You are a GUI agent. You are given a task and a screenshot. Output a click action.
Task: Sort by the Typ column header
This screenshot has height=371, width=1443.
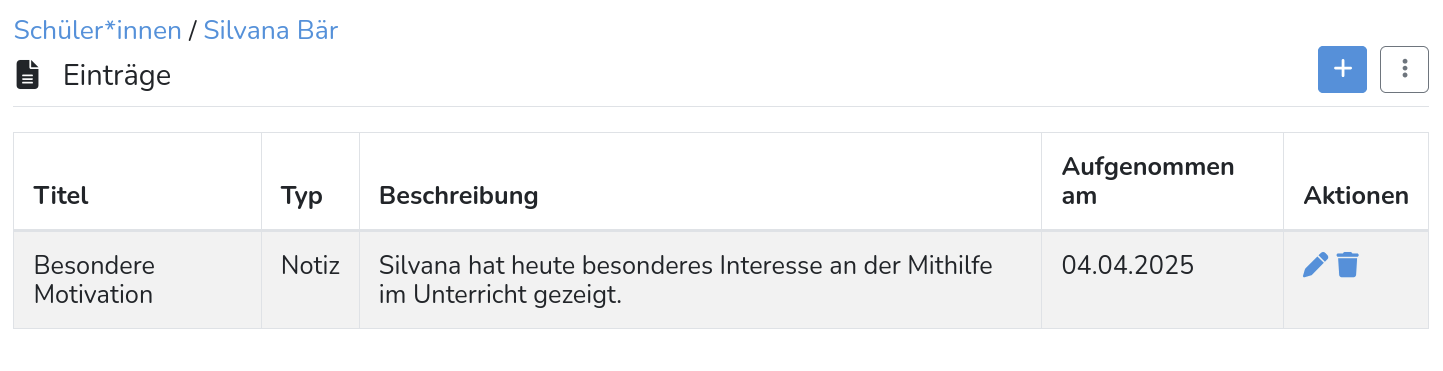click(302, 195)
